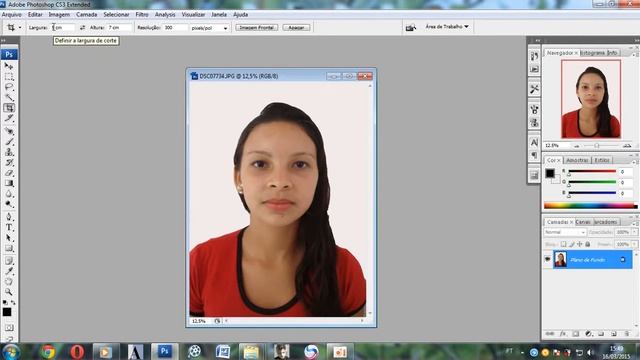This screenshot has width=640, height=360.
Task: Open the Normal blend mode dropdown
Action: 565,232
